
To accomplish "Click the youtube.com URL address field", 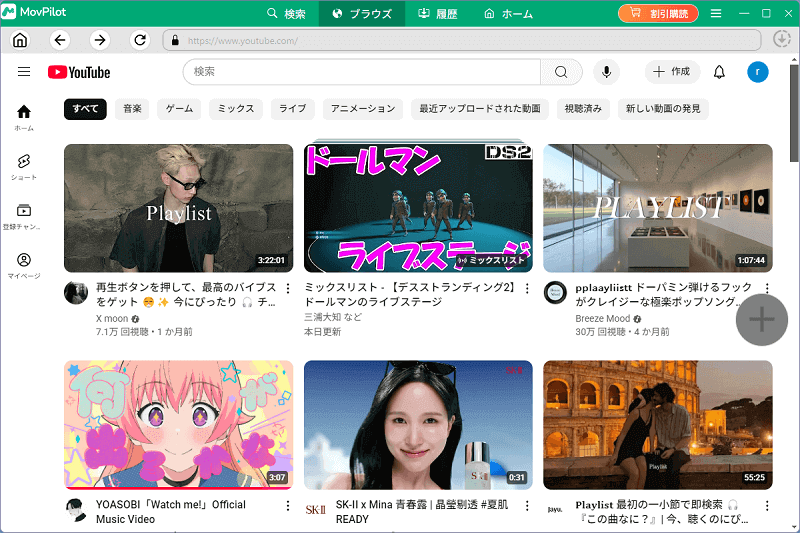I will pos(462,40).
